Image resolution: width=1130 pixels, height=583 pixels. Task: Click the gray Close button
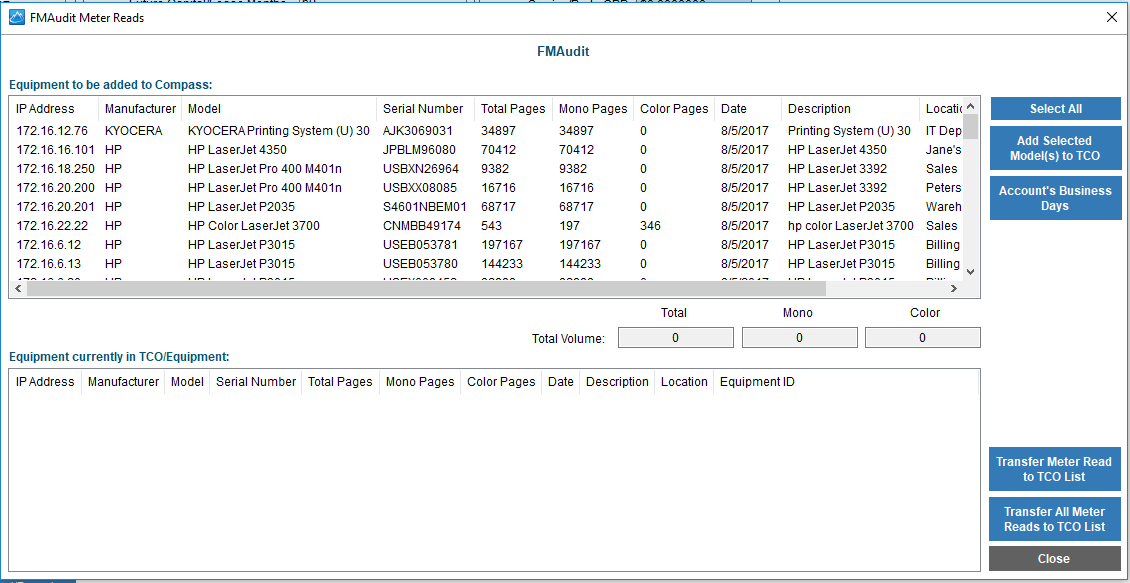pos(1054,558)
